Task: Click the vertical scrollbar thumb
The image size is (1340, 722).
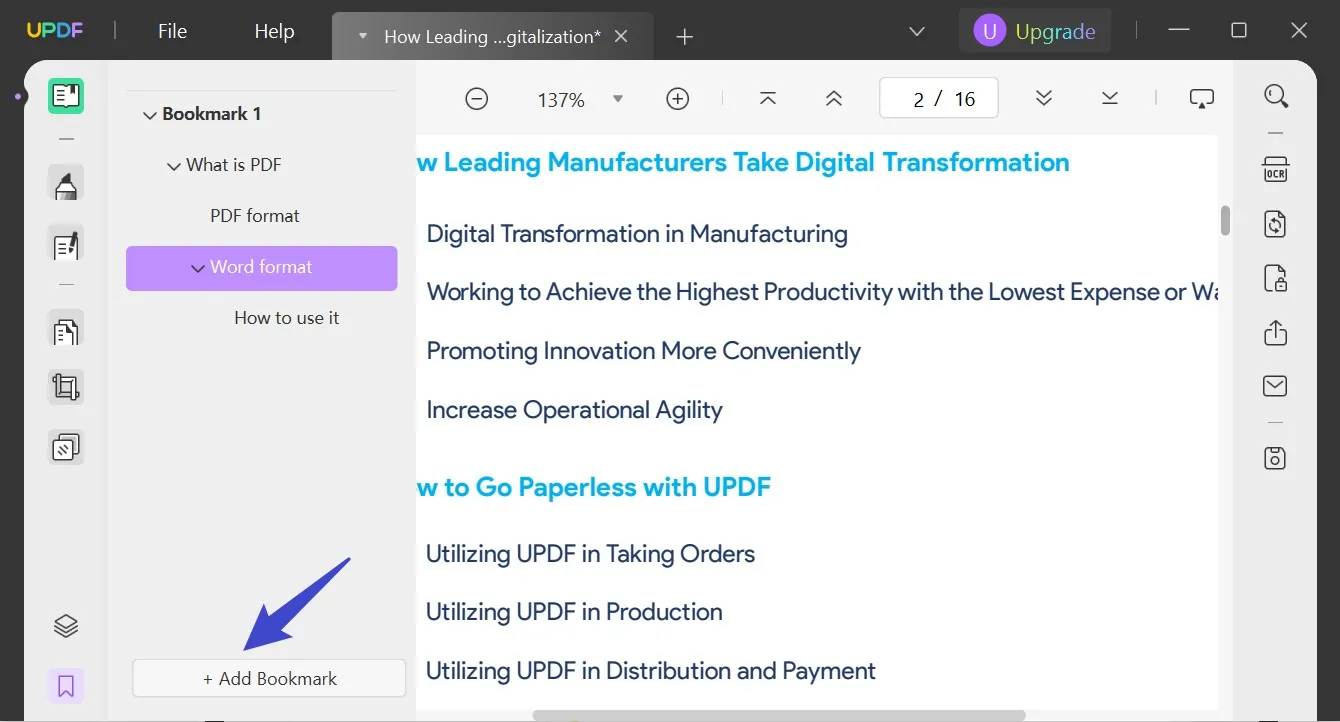Action: [x=1225, y=220]
